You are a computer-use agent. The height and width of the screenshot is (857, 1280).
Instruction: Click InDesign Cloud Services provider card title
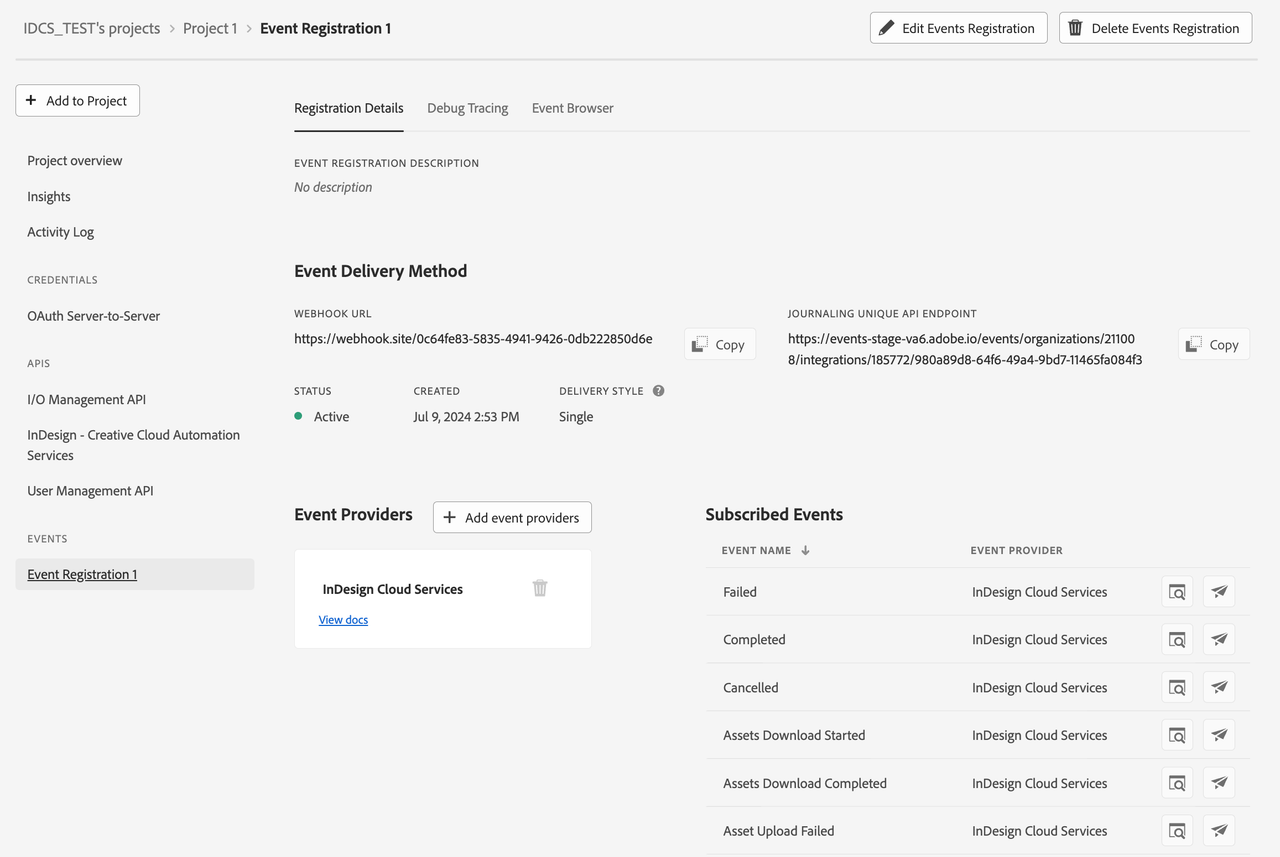pyautogui.click(x=393, y=589)
